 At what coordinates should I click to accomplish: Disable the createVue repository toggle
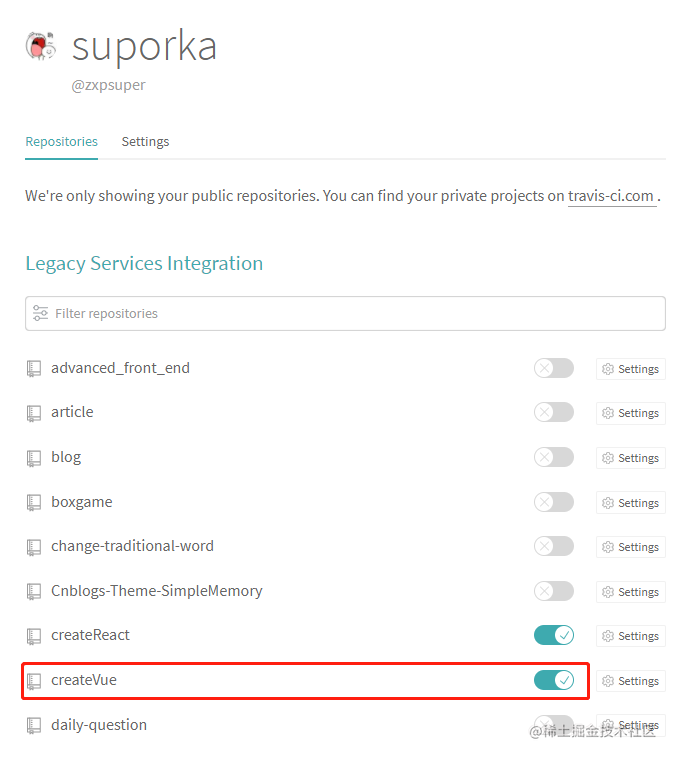pyautogui.click(x=554, y=680)
